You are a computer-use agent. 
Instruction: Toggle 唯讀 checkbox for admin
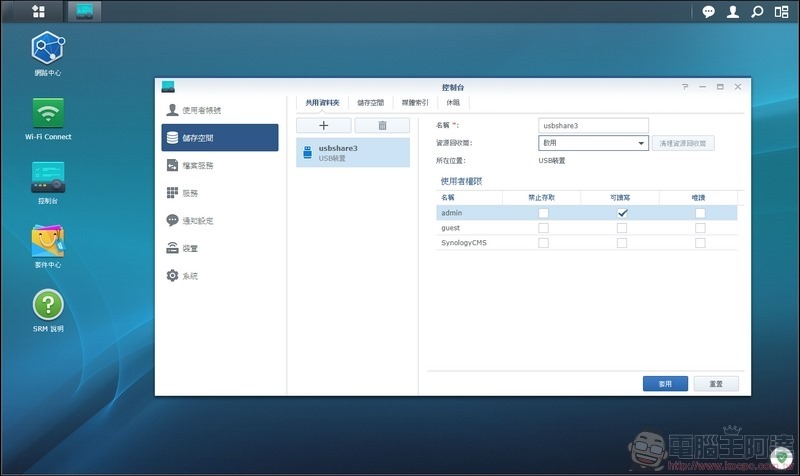point(700,213)
